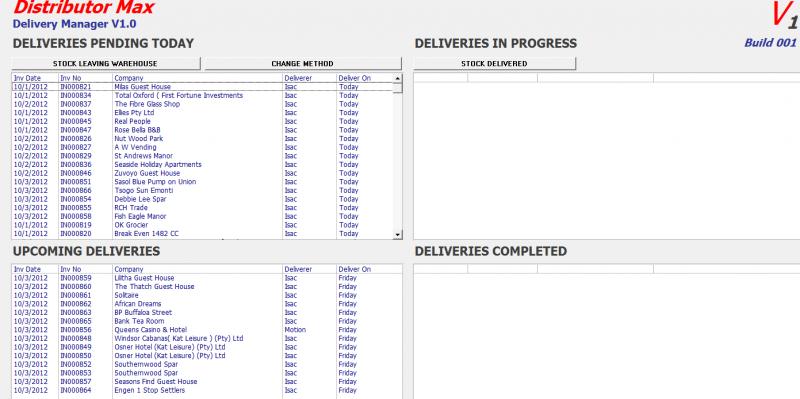Select the Engen 1 Stop Settlers row
Viewport: 800px width, 399px height.
207,391
